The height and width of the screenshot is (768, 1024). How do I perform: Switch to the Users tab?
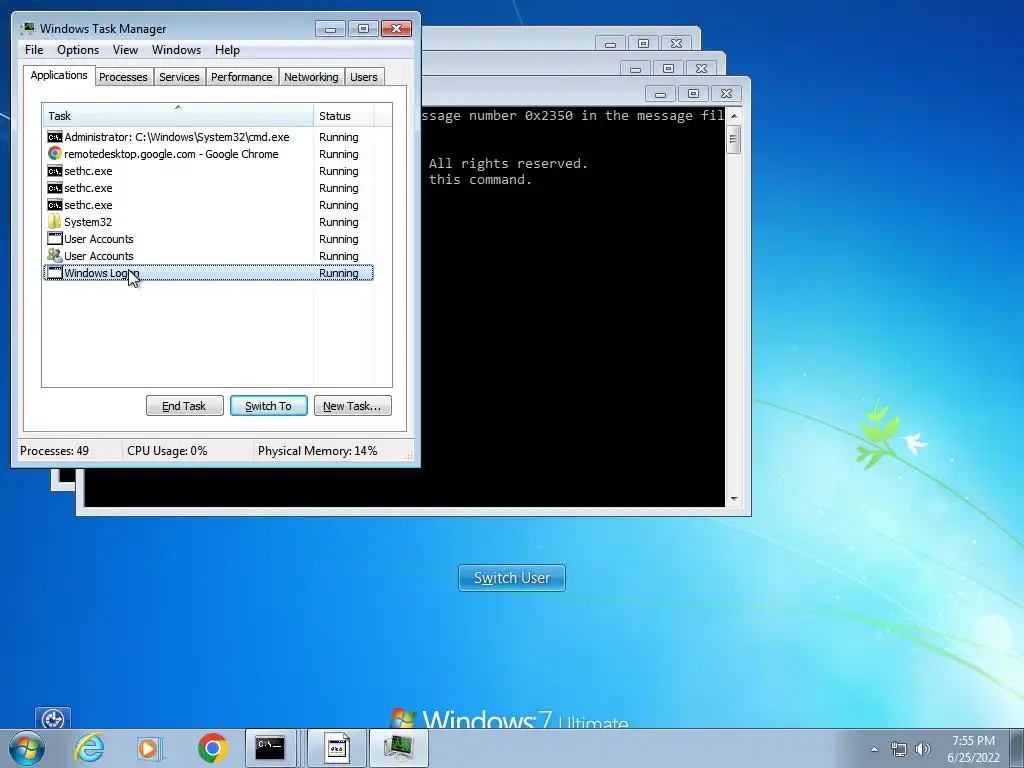364,77
